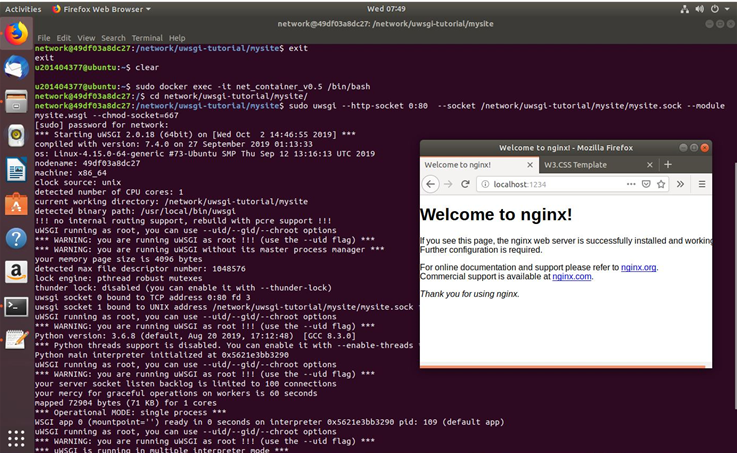Open the Help icon in the dock
Image resolution: width=738 pixels, height=453 pixels.
pos(16,238)
